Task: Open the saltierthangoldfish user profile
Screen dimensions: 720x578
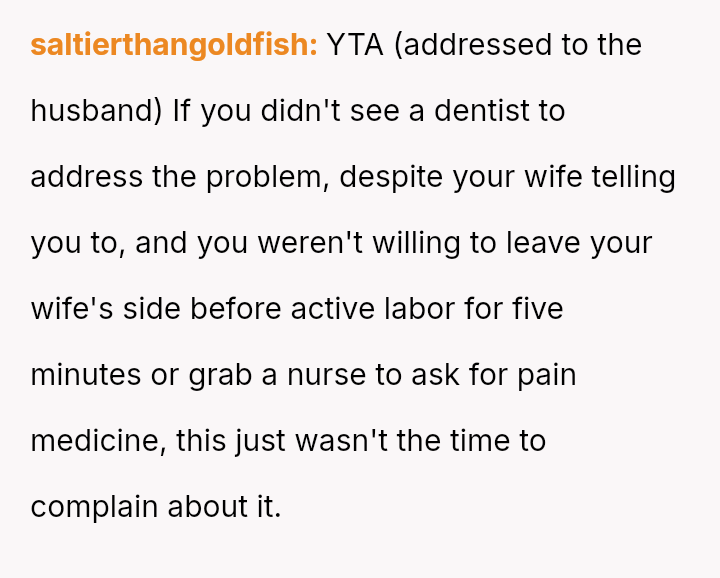Action: tap(174, 45)
